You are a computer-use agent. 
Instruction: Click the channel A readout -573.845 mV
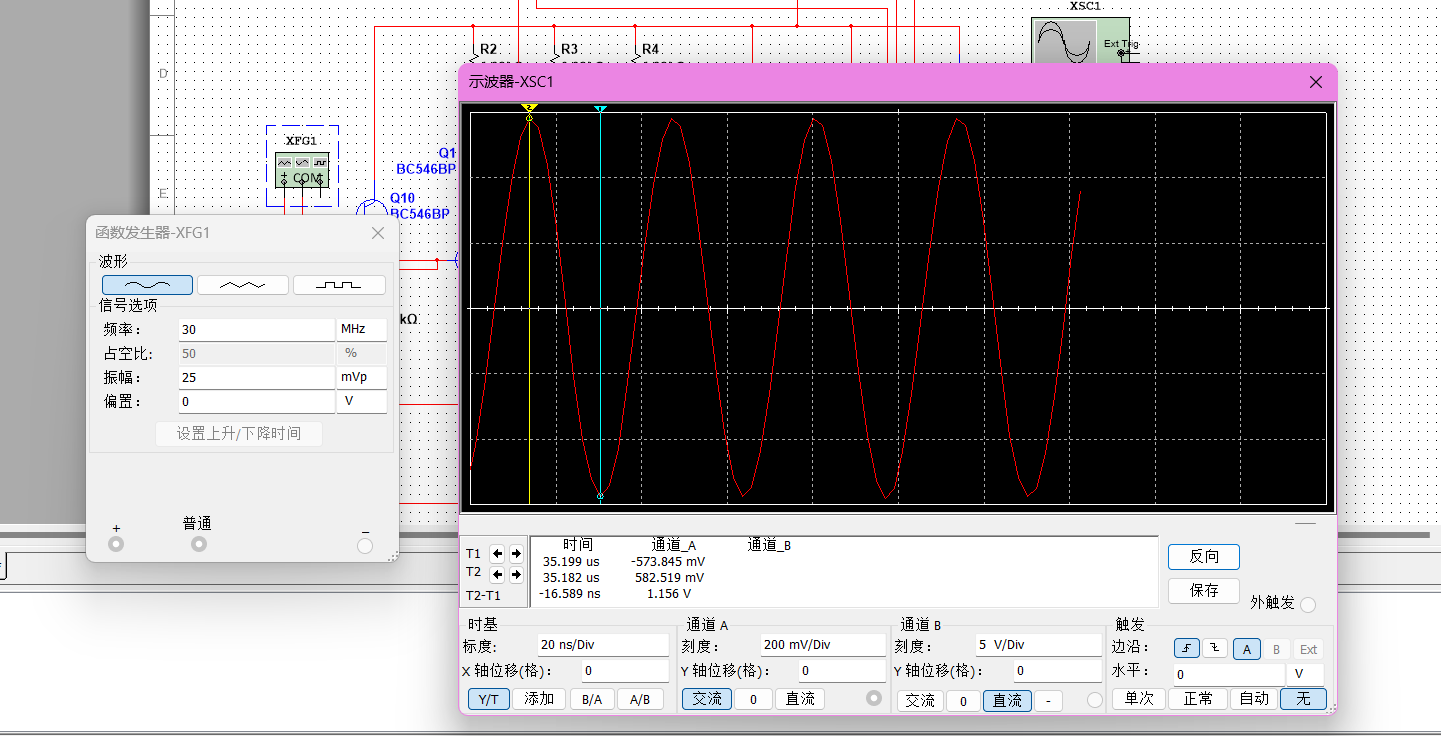(x=668, y=561)
